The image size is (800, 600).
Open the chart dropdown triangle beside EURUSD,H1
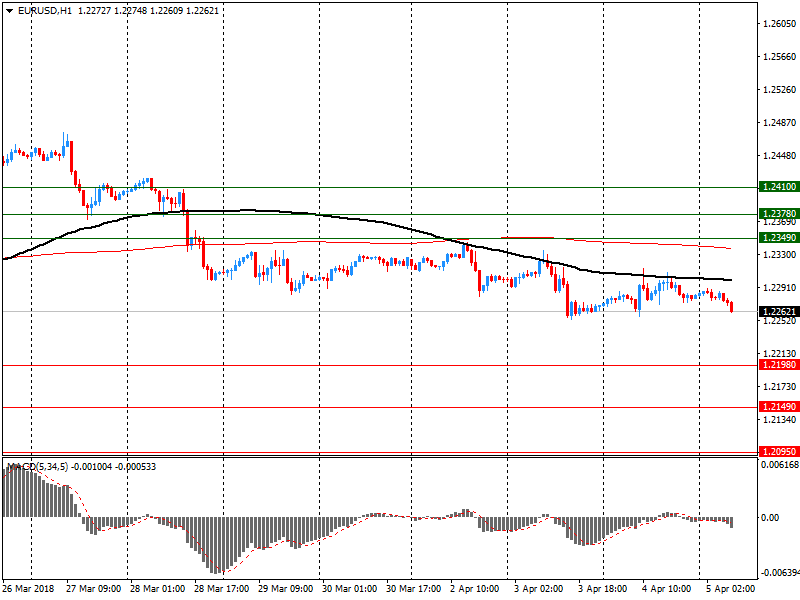pos(10,11)
